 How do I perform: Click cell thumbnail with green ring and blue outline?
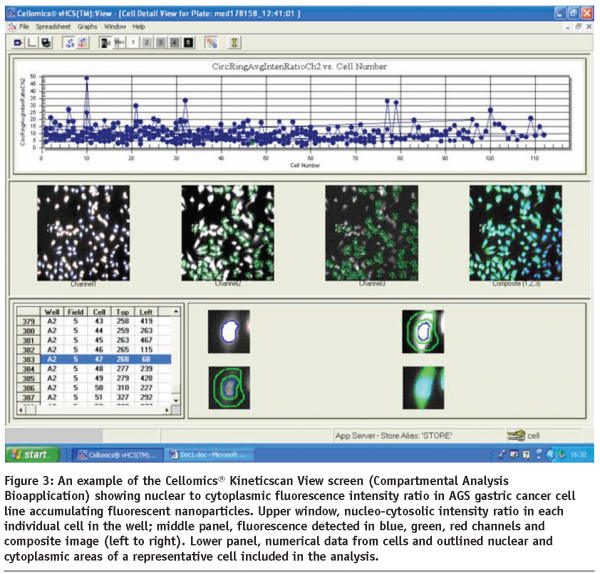[x=423, y=331]
